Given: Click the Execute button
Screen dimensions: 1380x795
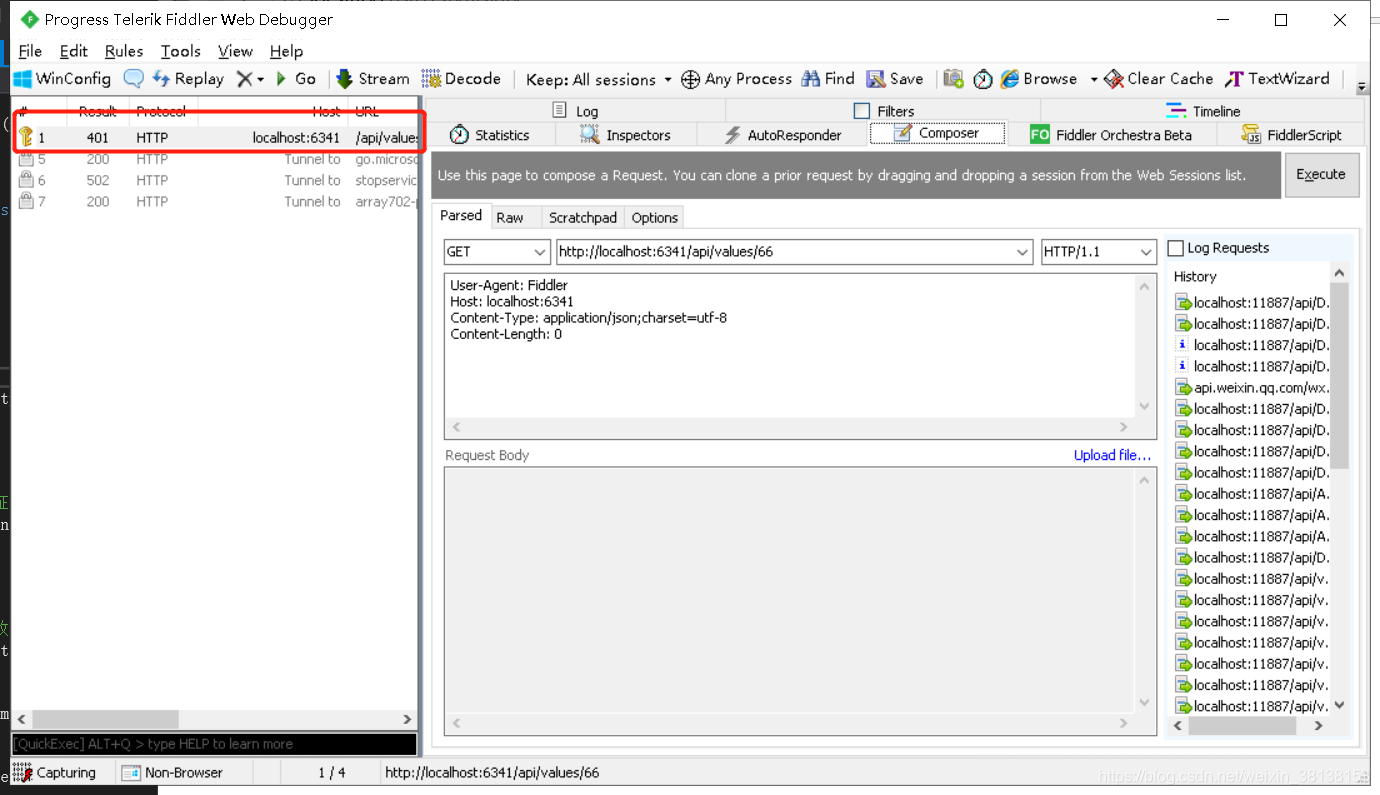Looking at the screenshot, I should [x=1321, y=174].
